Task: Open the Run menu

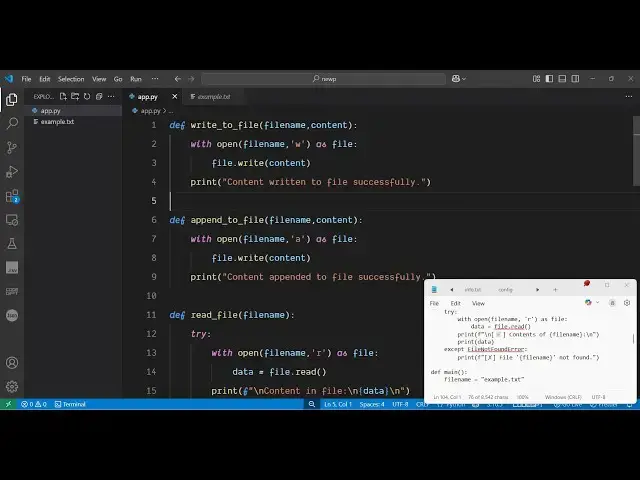Action: click(x=136, y=79)
